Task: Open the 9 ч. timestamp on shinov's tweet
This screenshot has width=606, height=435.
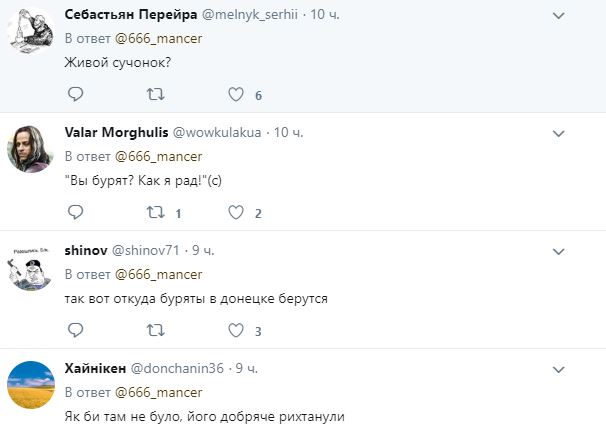Action: pyautogui.click(x=203, y=250)
